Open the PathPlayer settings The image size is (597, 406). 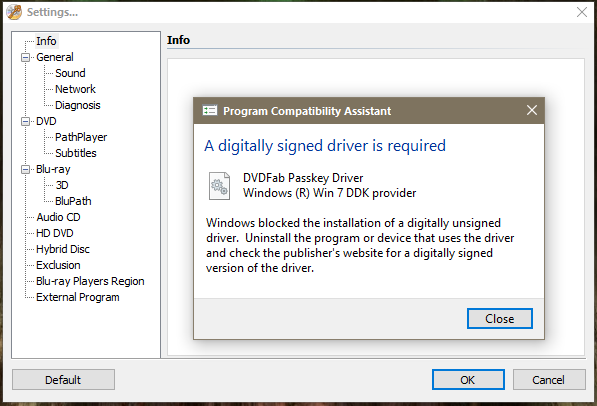coord(81,137)
